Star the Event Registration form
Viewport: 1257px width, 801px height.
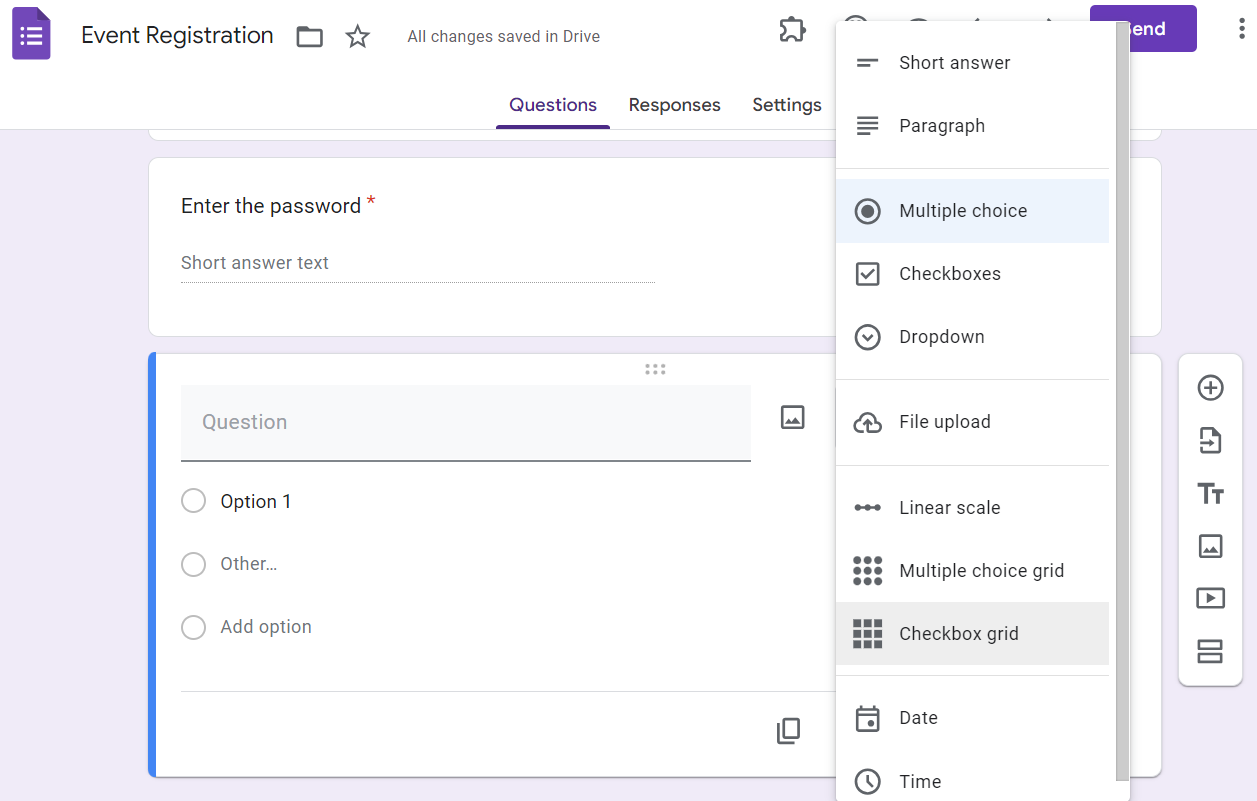(358, 37)
